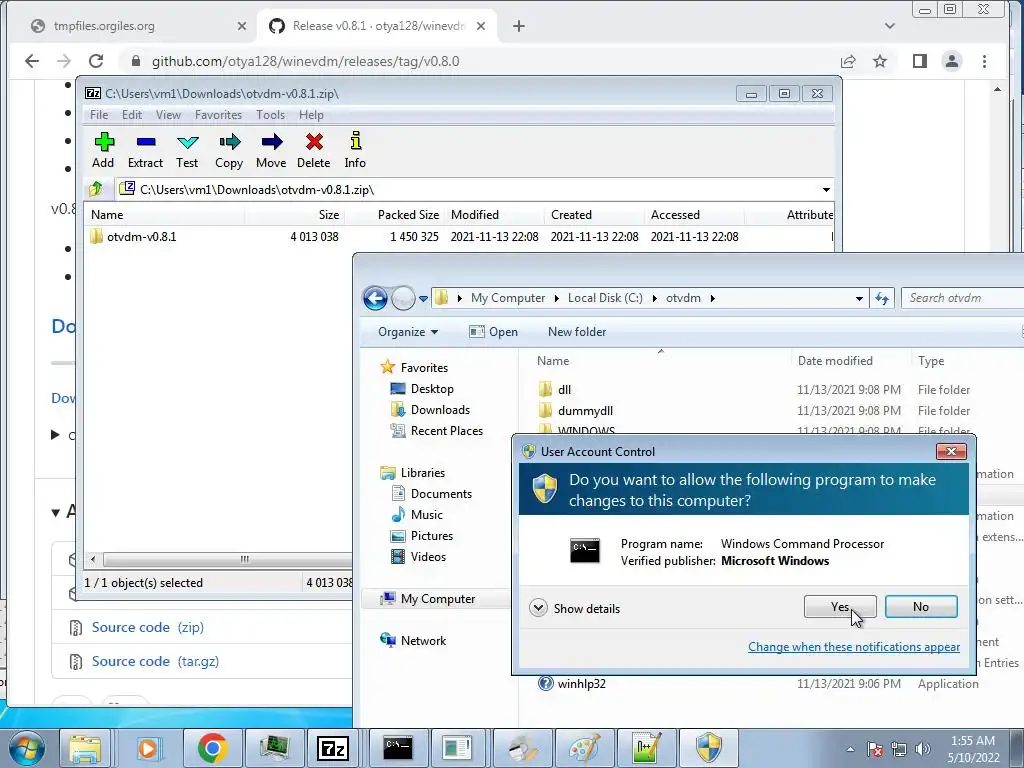
Task: Click the Move icon in 7-Zip toolbar
Action: [271, 150]
